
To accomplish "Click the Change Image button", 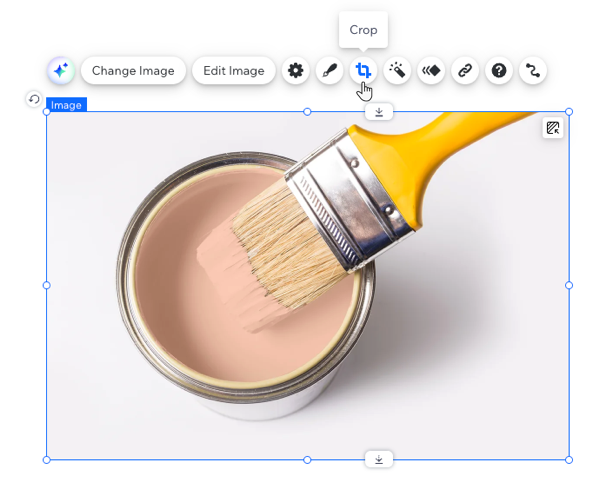I will point(133,70).
